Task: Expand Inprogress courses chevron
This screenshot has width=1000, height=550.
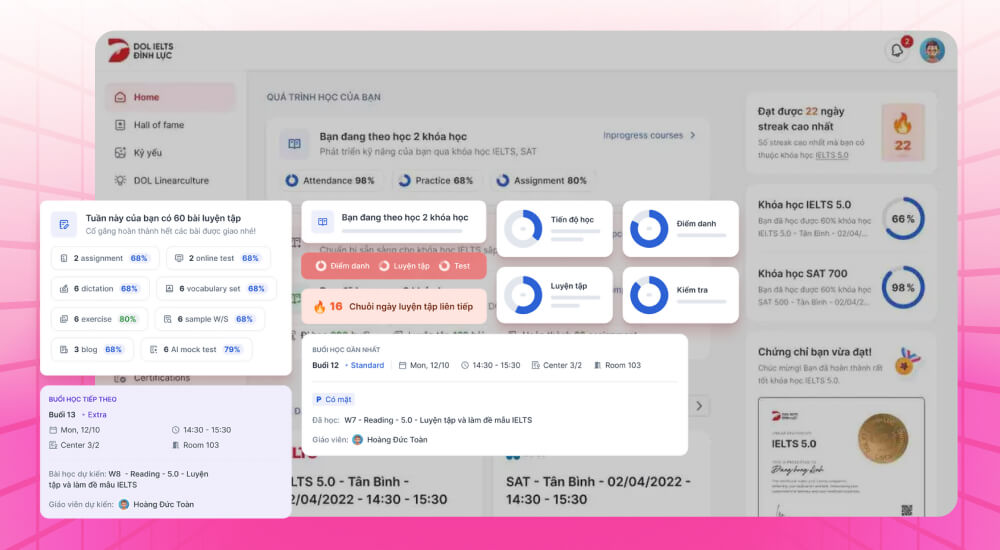Action: 692,135
